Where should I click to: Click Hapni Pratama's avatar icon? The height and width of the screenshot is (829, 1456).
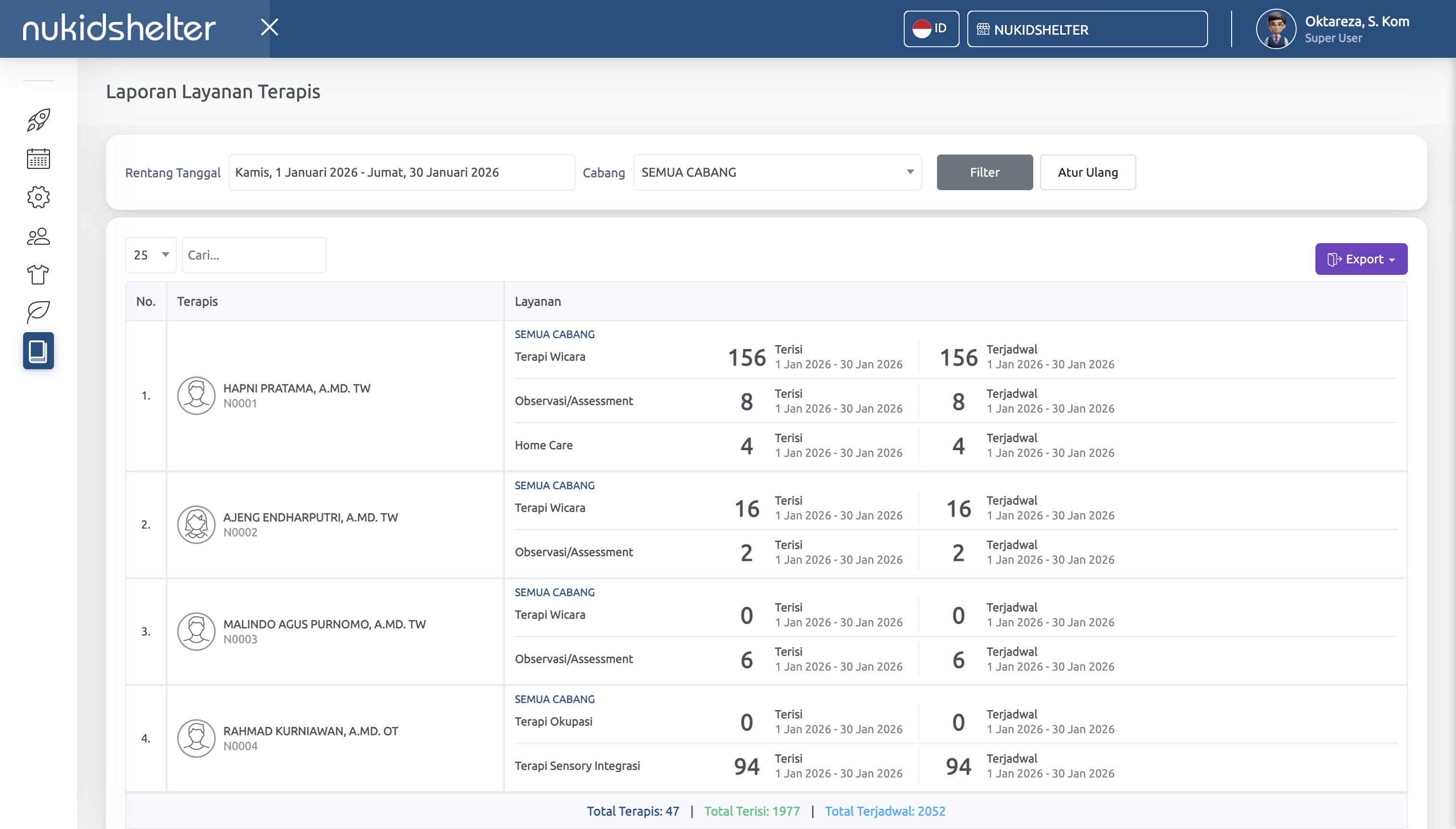(x=196, y=396)
